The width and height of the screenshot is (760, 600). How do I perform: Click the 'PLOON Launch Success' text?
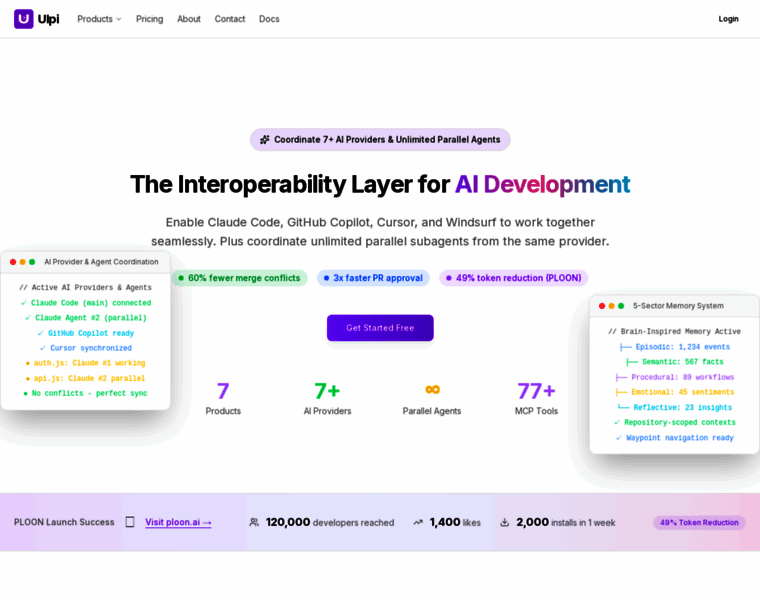64,522
